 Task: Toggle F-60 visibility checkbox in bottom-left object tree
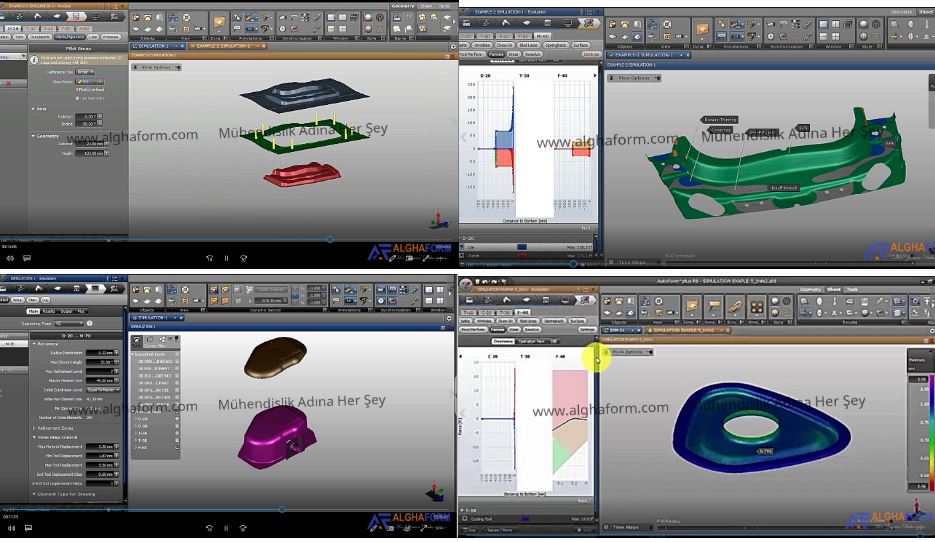(x=177, y=447)
